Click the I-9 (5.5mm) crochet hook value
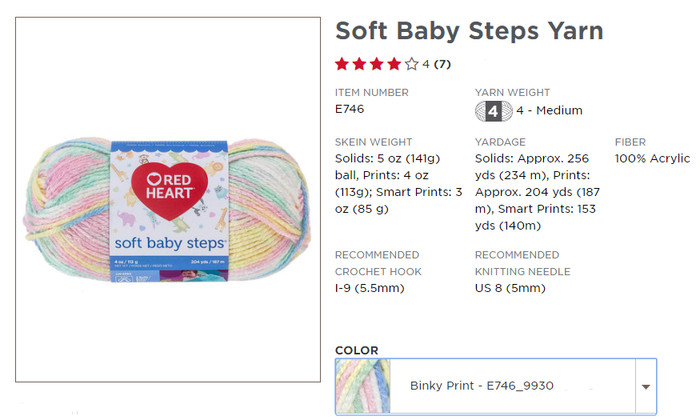This screenshot has width=700, height=420. pyautogui.click(x=370, y=288)
